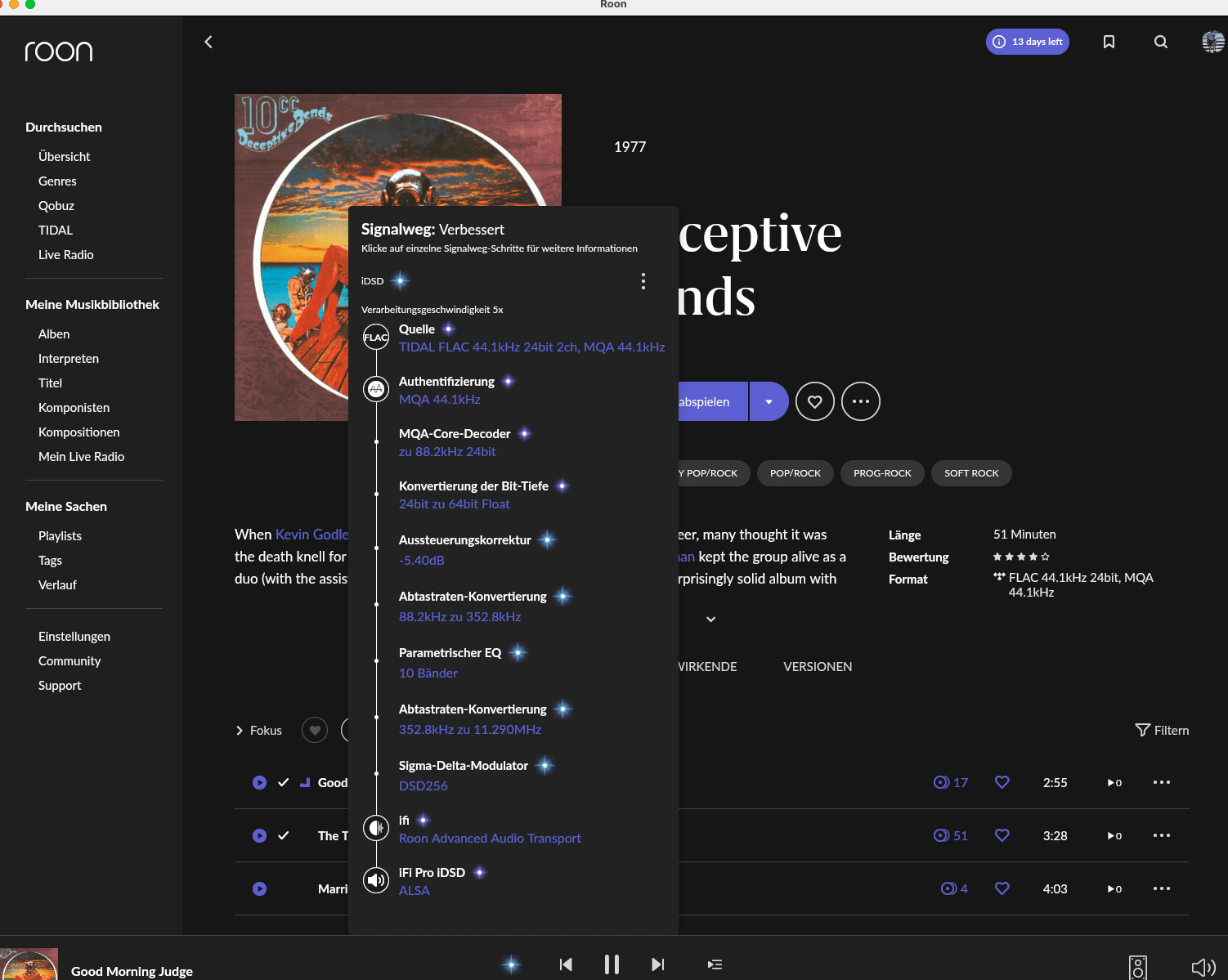Expand the Fokus panel
This screenshot has width=1228, height=980.
(258, 730)
